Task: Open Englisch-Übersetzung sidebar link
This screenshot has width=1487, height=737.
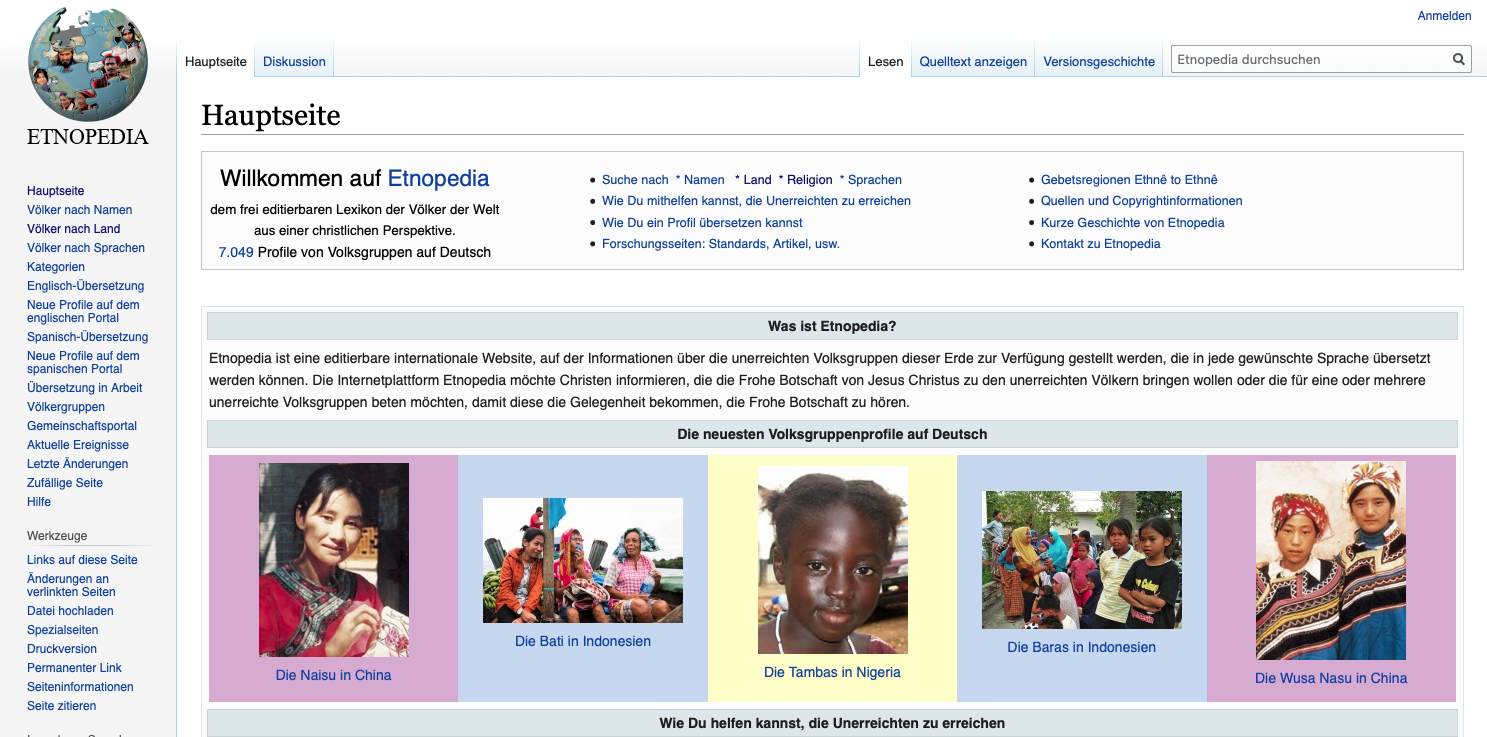Action: pyautogui.click(x=86, y=286)
